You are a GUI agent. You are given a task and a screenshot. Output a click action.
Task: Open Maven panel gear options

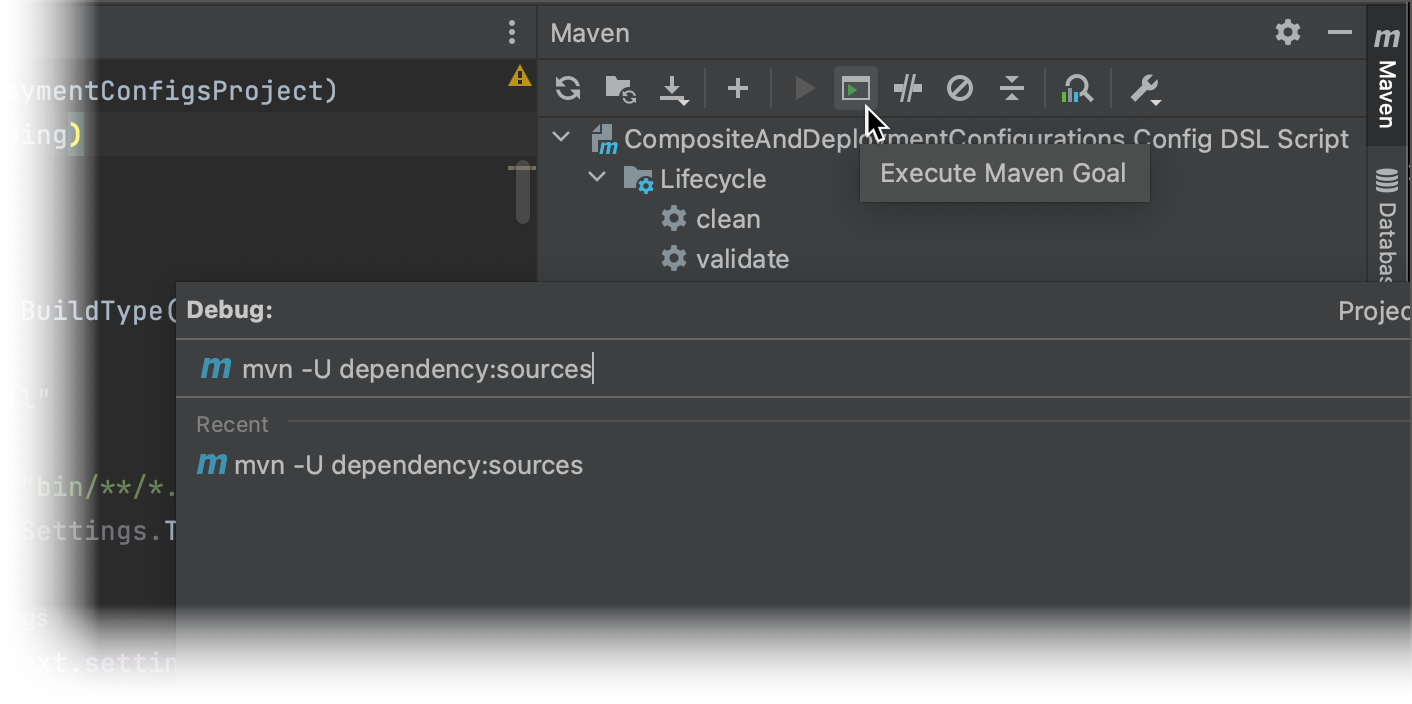tap(1288, 33)
